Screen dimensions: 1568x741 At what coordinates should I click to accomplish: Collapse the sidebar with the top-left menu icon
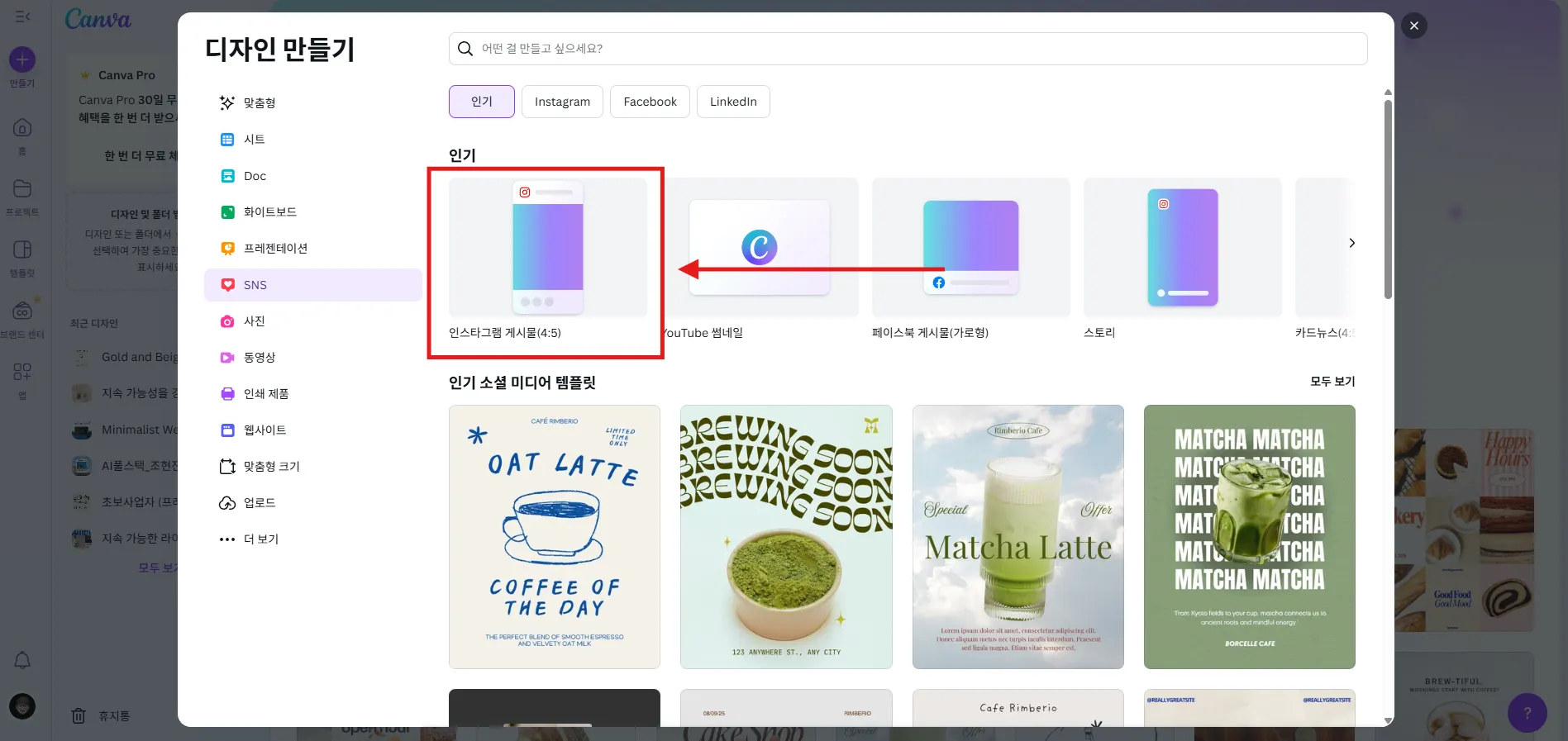[x=22, y=17]
